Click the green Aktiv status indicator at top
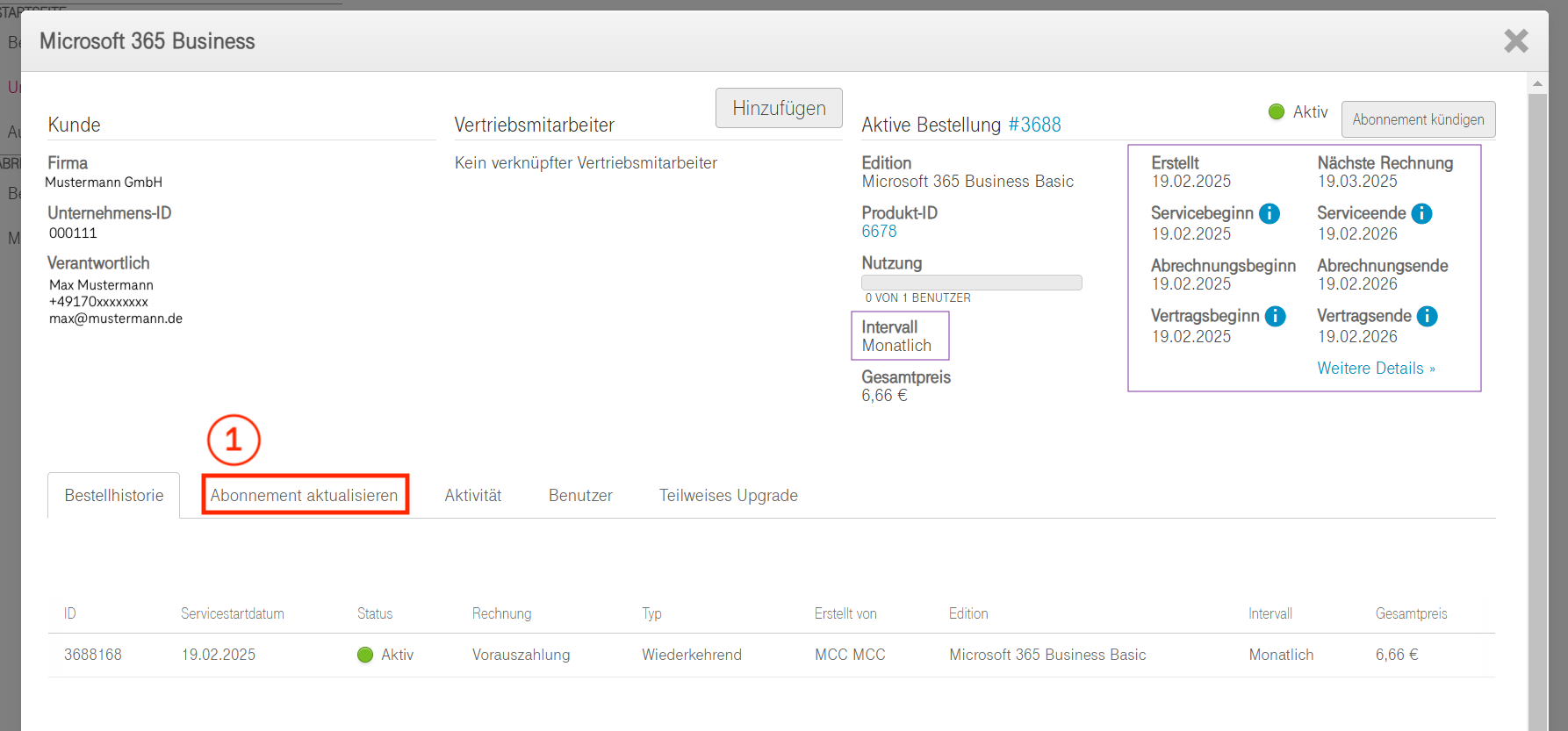 point(1277,112)
